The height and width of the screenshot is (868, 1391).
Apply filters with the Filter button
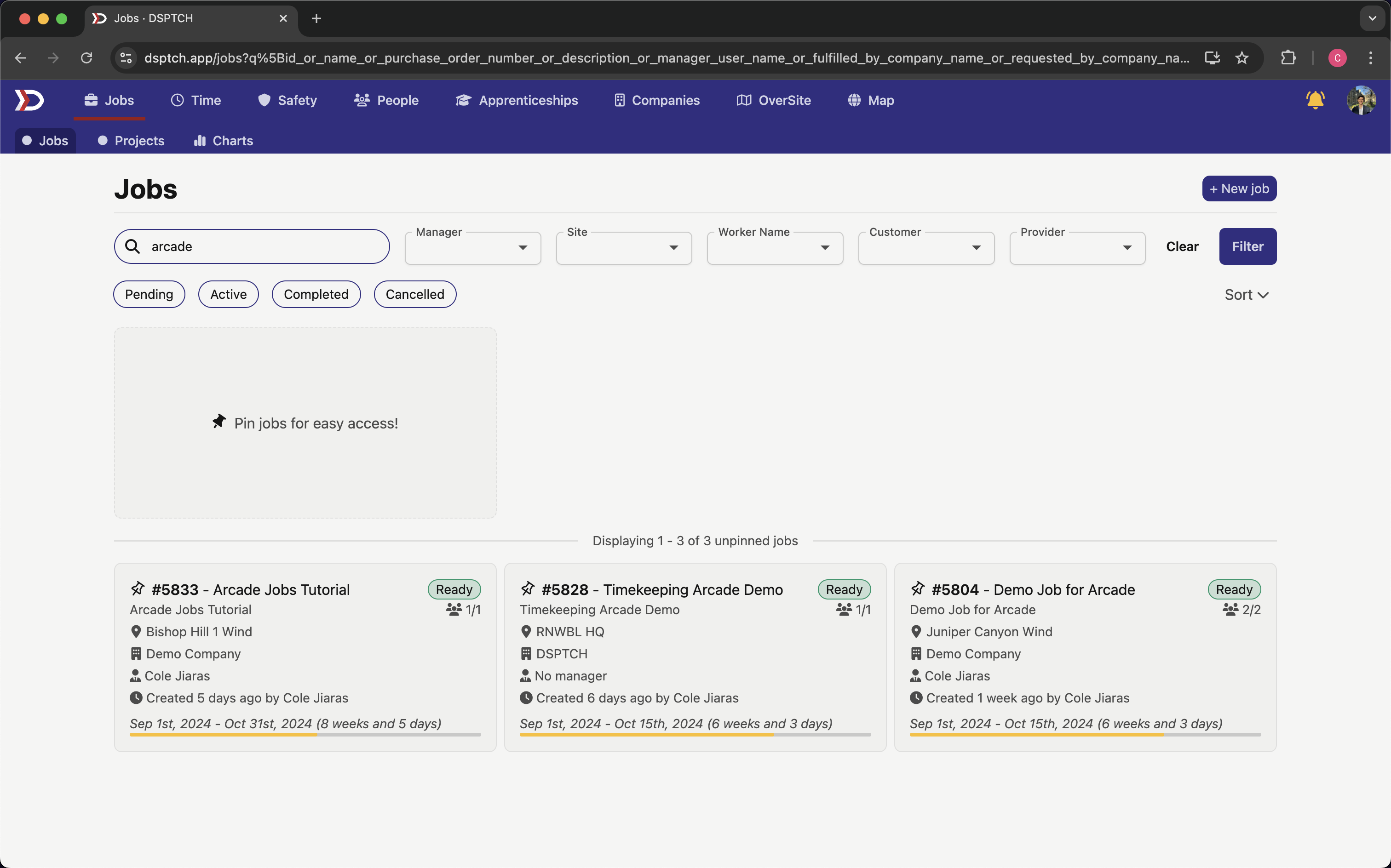click(x=1247, y=246)
